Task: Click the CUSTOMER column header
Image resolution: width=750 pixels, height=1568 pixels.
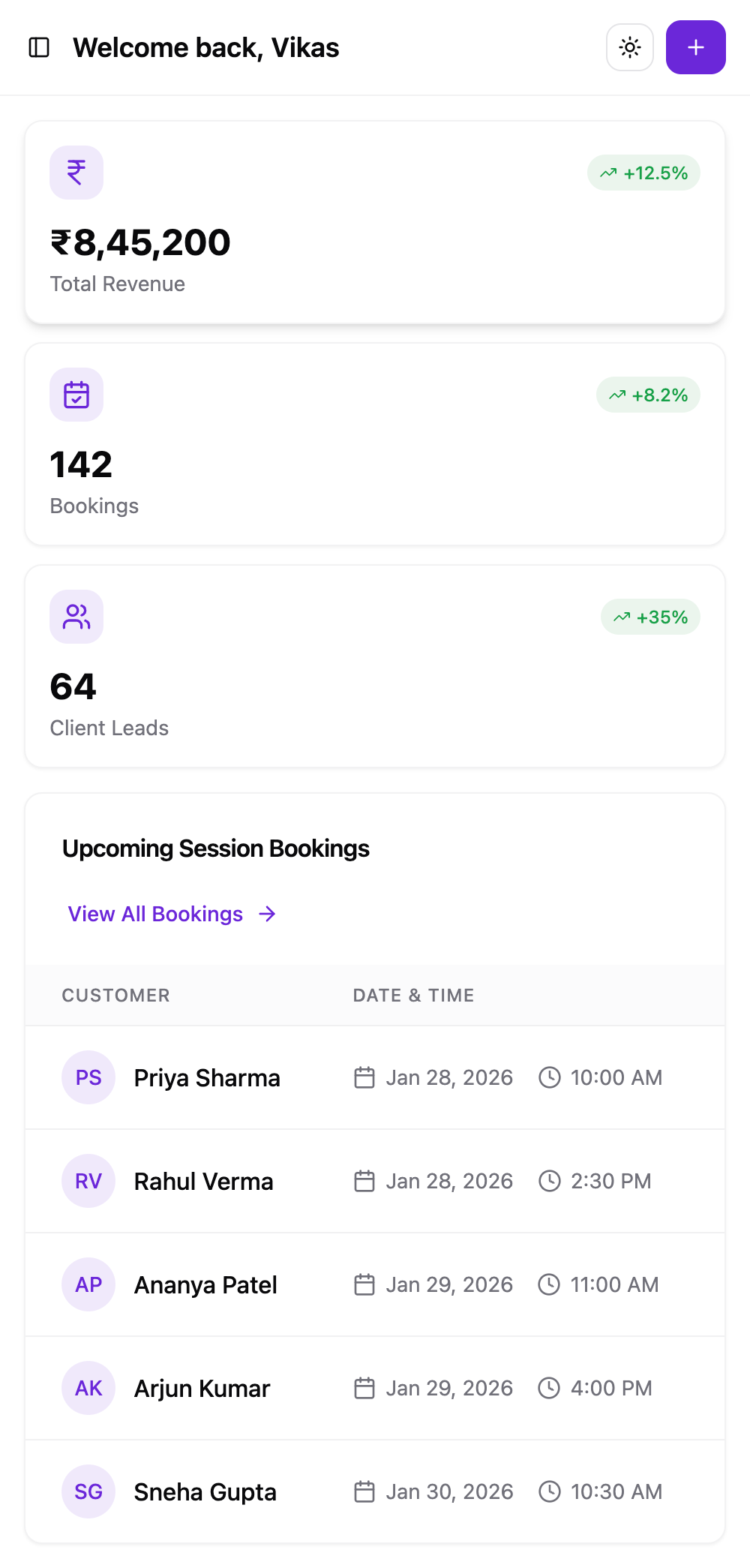Action: (115, 996)
